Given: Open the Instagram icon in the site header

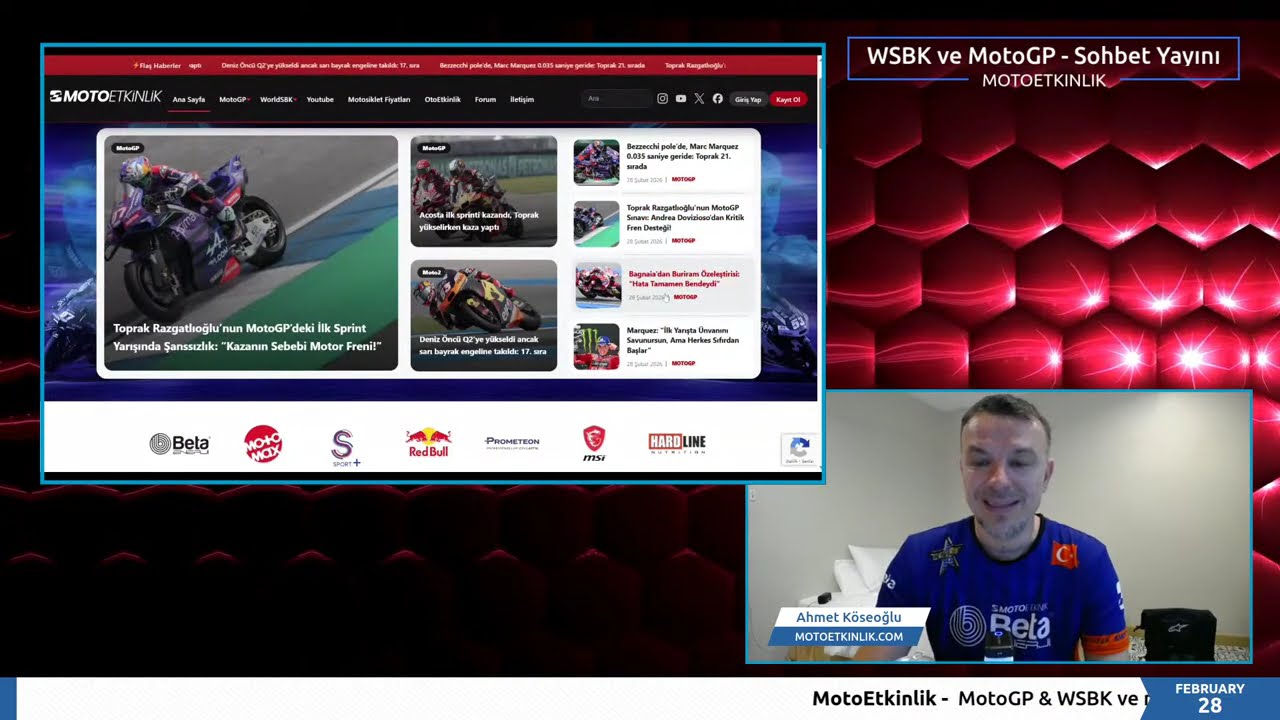Looking at the screenshot, I should [662, 99].
